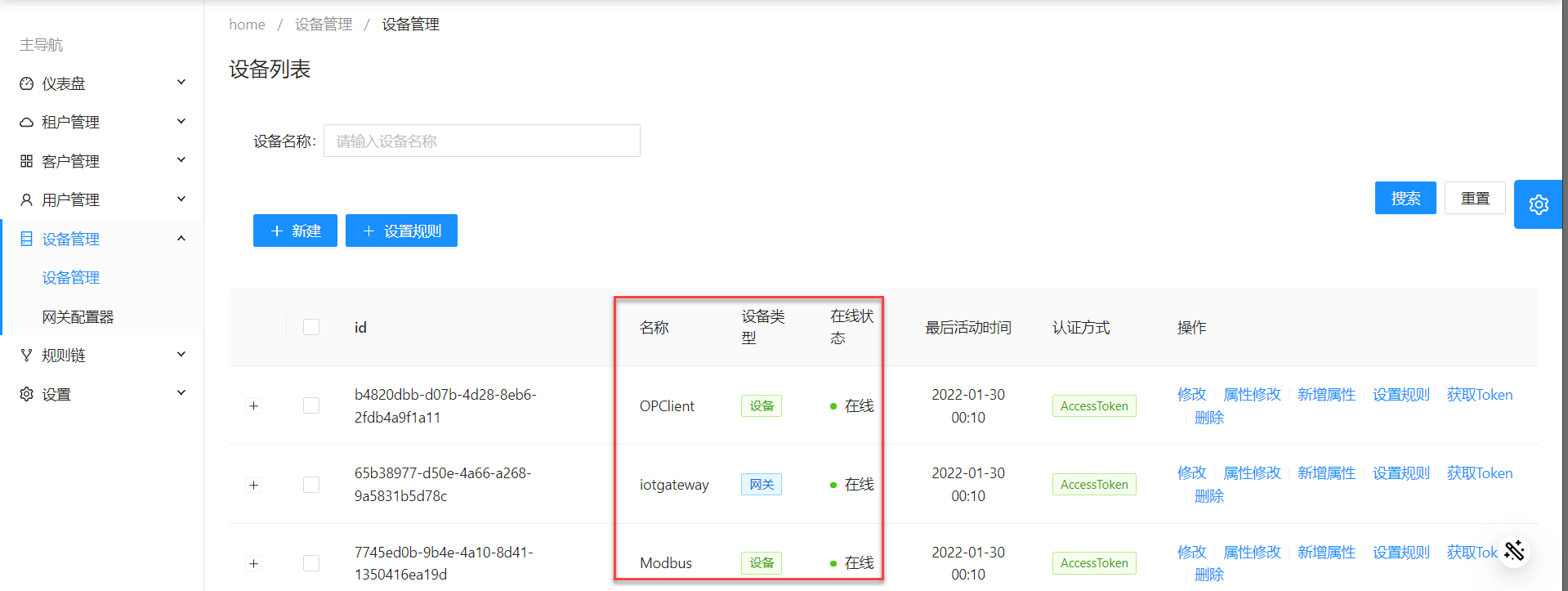Toggle the select-all checkbox in table header
Screen dimensions: 1568x591
coord(311,327)
